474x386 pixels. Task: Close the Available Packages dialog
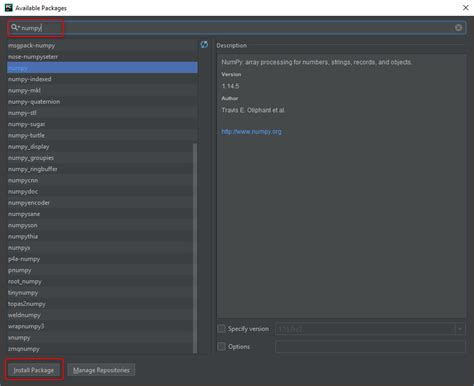[x=466, y=8]
